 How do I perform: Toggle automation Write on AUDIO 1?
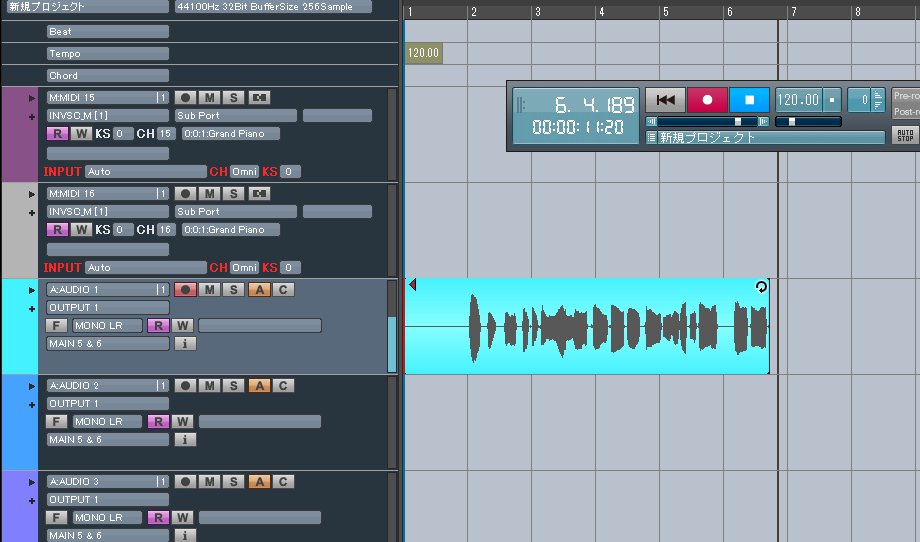click(182, 326)
